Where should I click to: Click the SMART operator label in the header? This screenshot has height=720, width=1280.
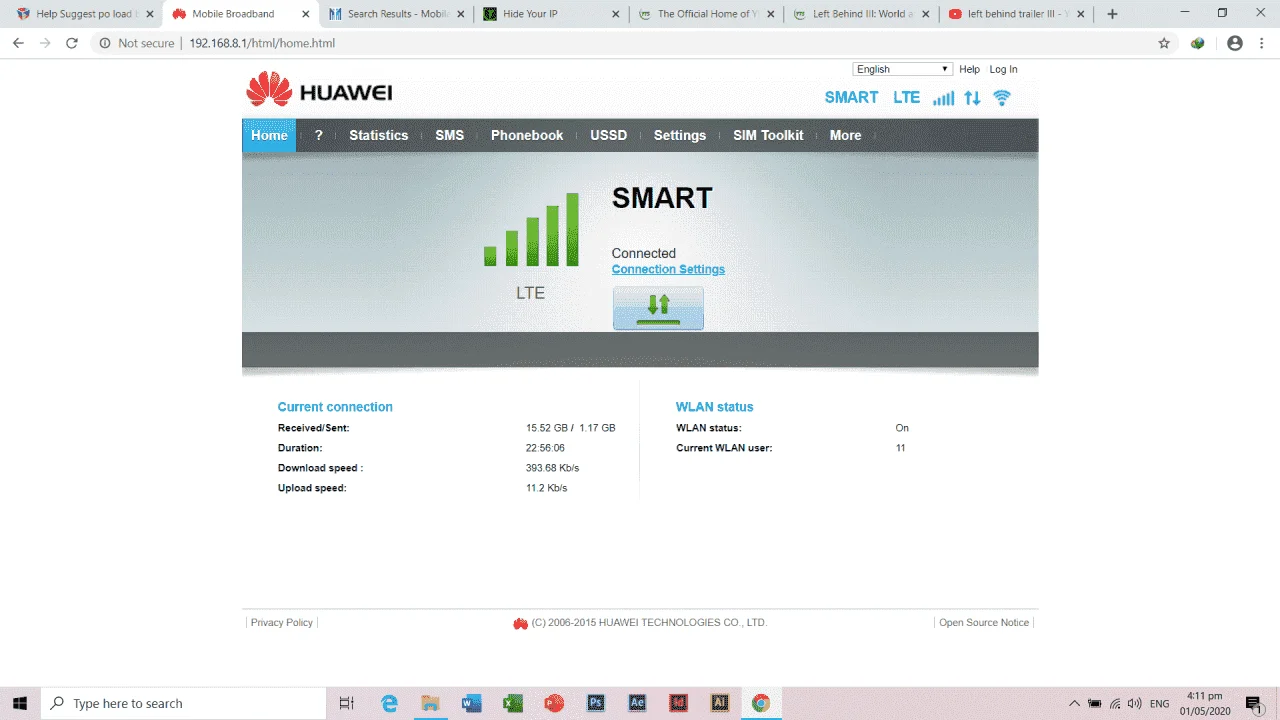coord(852,97)
